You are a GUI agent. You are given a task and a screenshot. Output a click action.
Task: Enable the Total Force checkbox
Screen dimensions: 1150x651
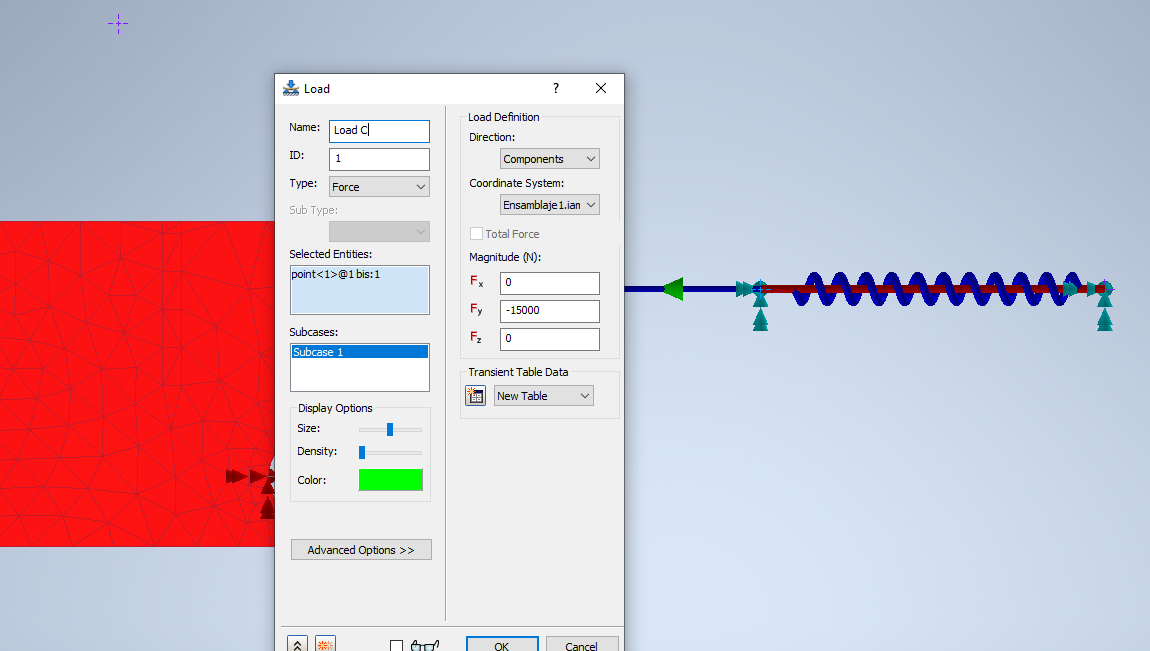[477, 232]
